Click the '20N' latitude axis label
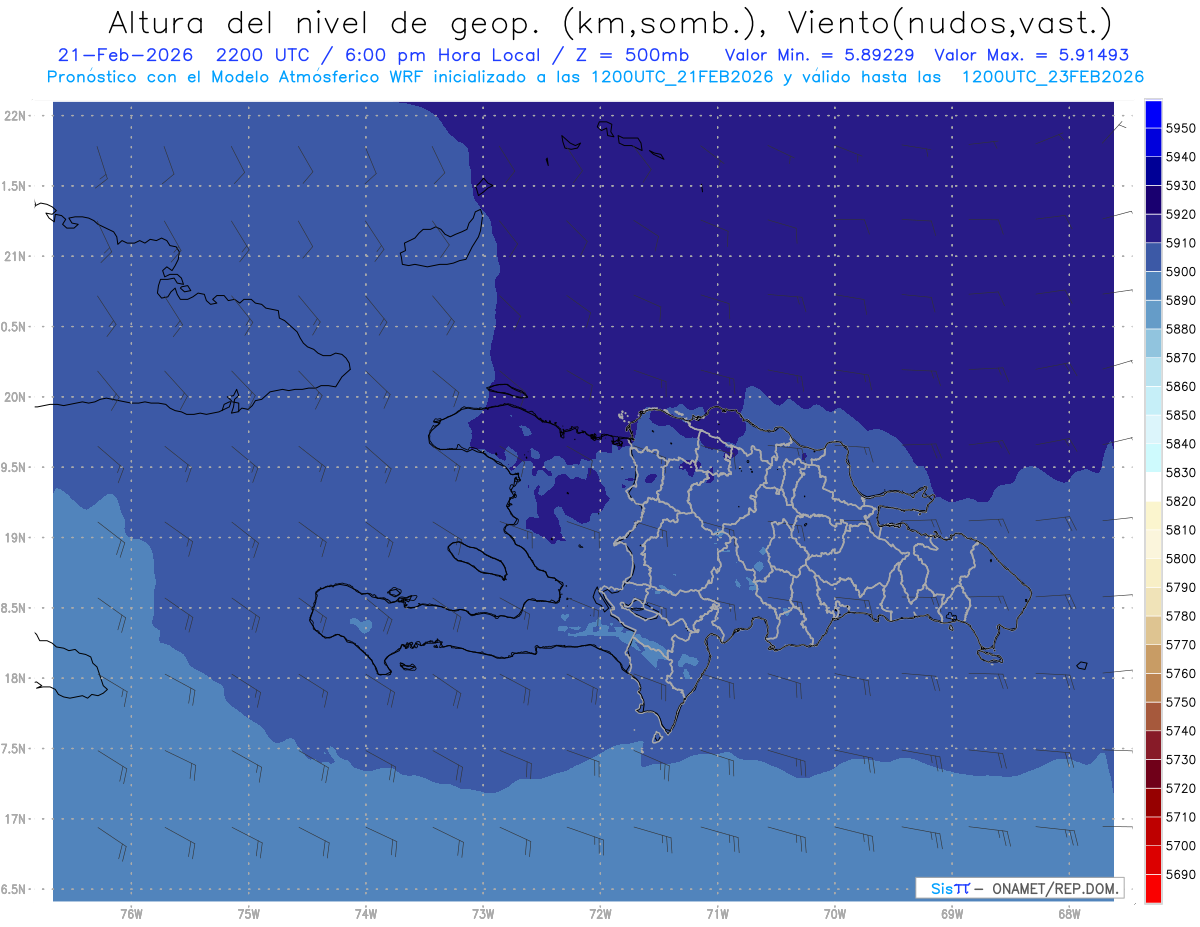Image resolution: width=1200 pixels, height=927 pixels. (16, 397)
